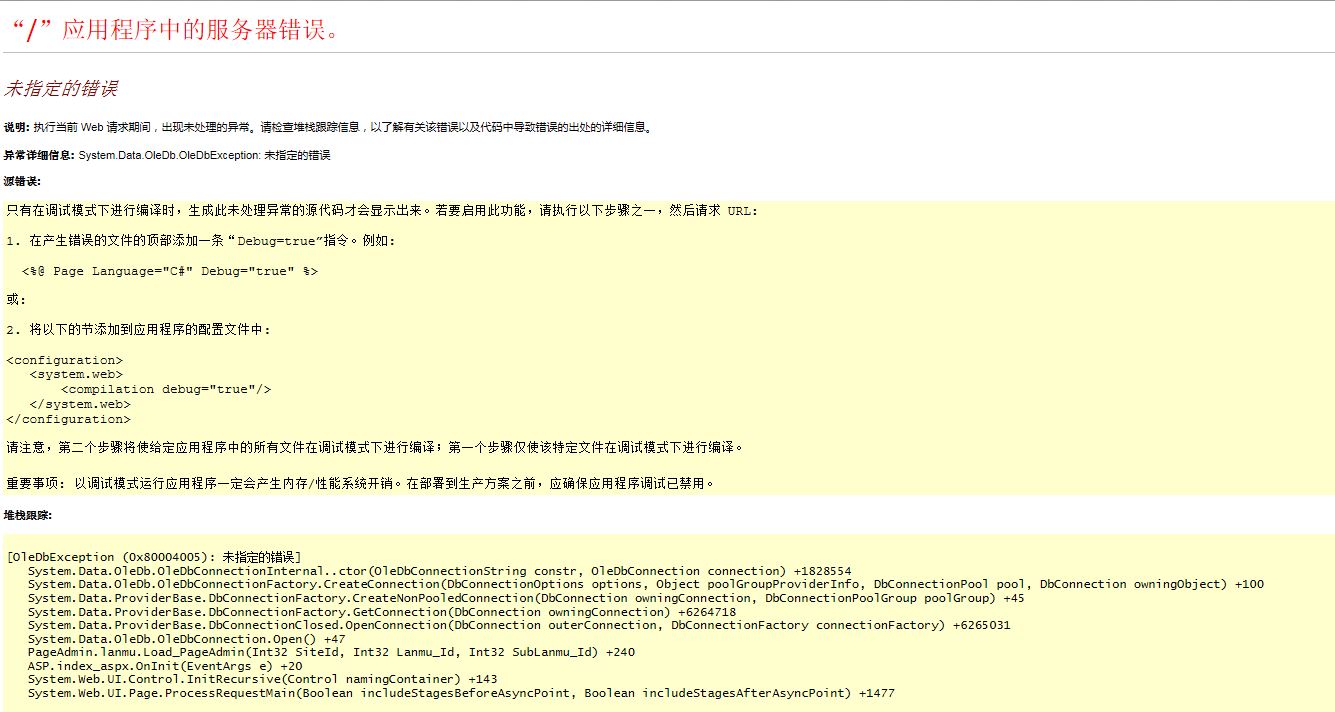Viewport: 1335px width, 712px height.
Task: Click the bold 异常详细信息 label
Action: click(38, 156)
